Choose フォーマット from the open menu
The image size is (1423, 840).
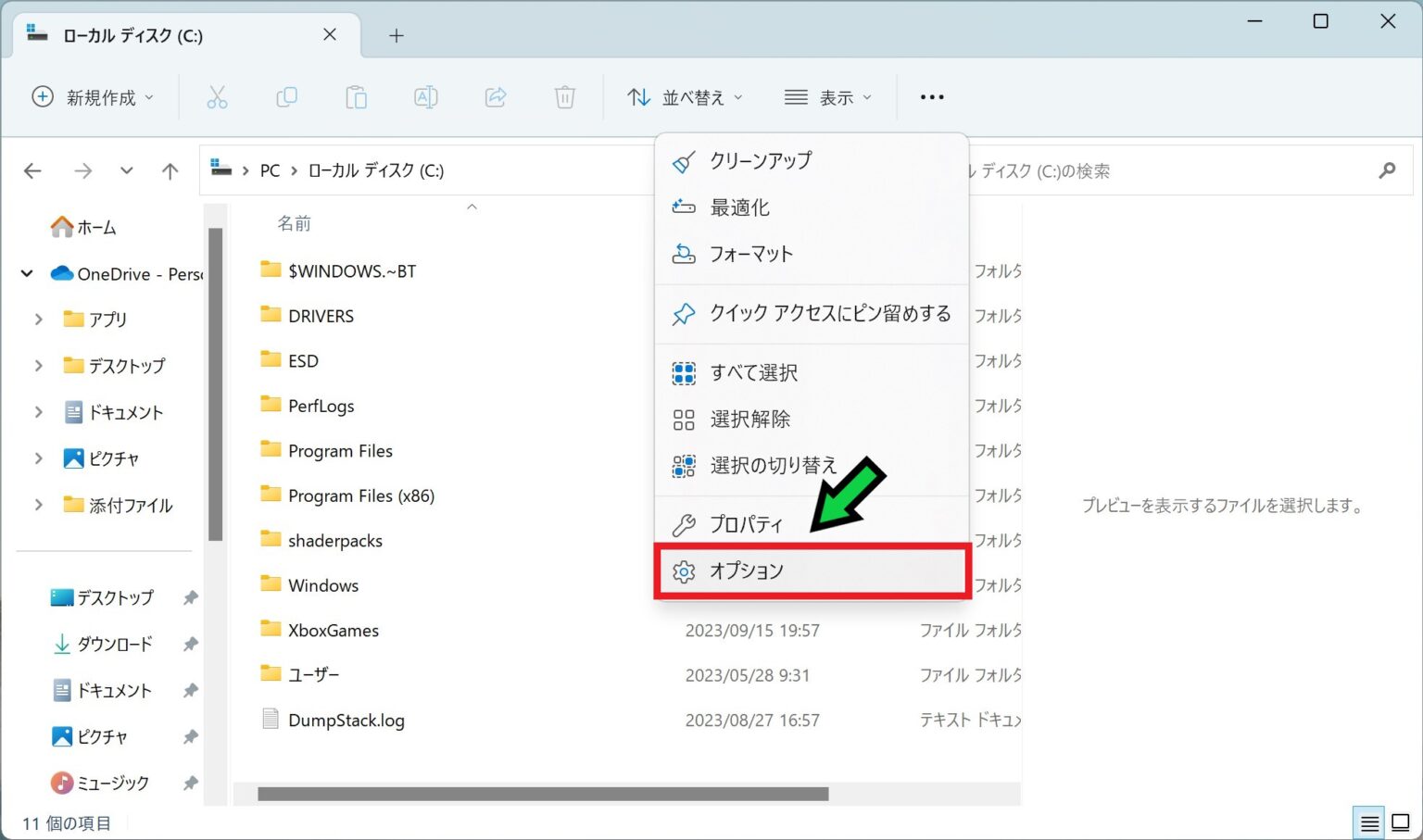click(x=751, y=254)
